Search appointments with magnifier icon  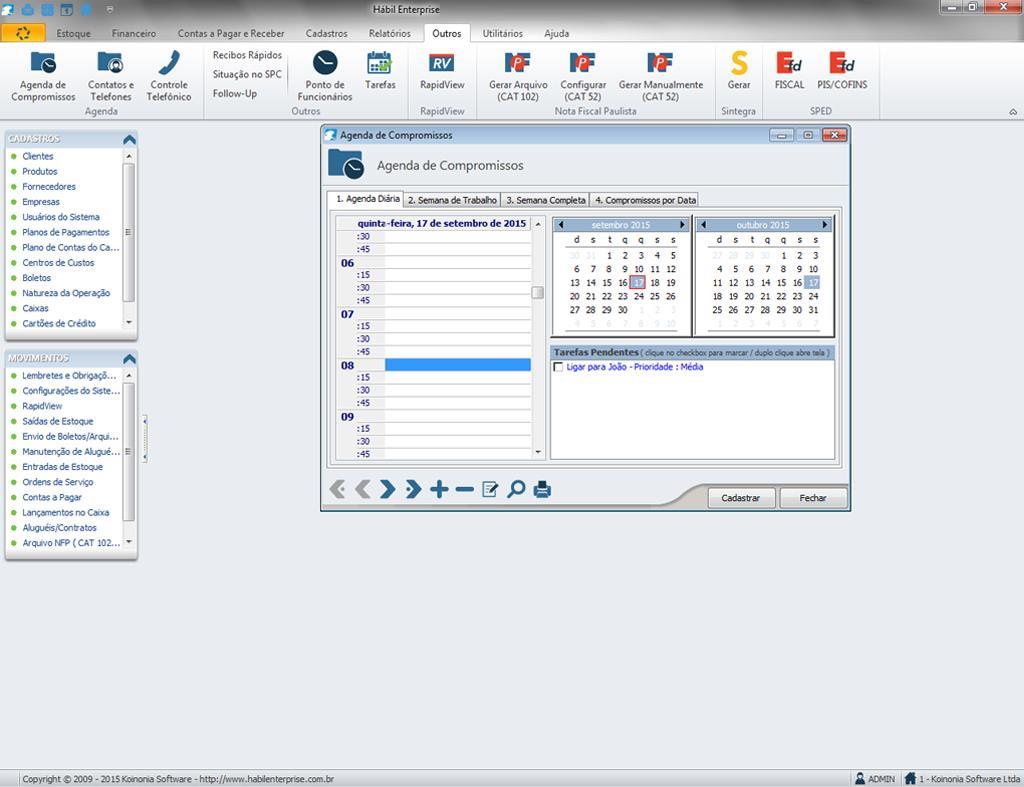[516, 489]
